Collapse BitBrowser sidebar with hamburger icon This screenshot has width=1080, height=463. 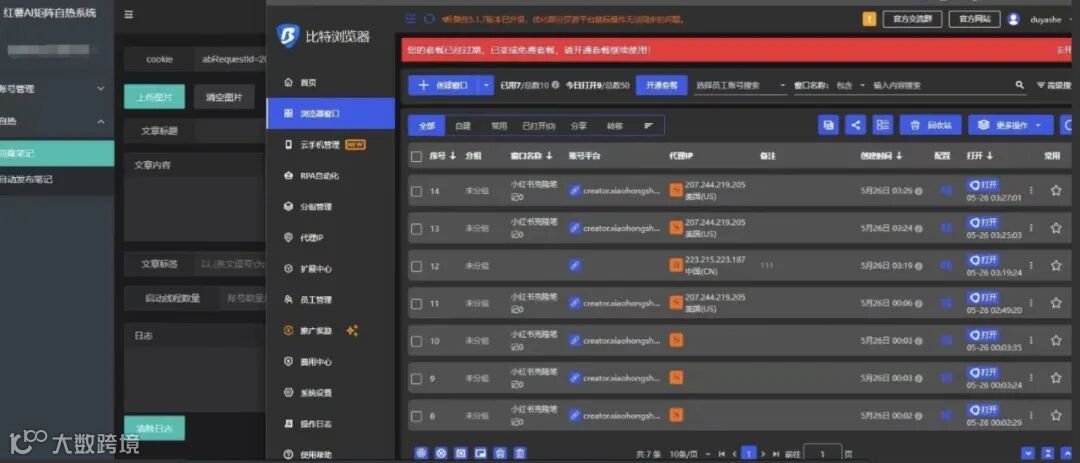coord(411,19)
